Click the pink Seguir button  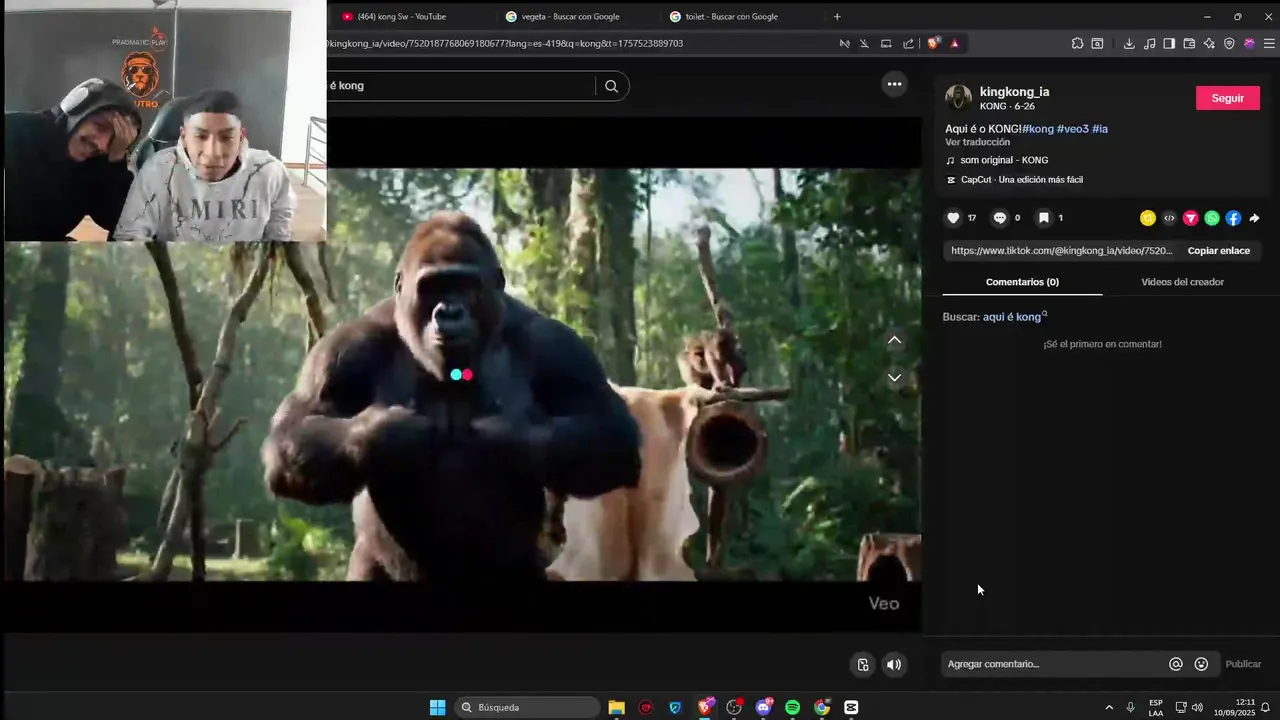click(1228, 98)
